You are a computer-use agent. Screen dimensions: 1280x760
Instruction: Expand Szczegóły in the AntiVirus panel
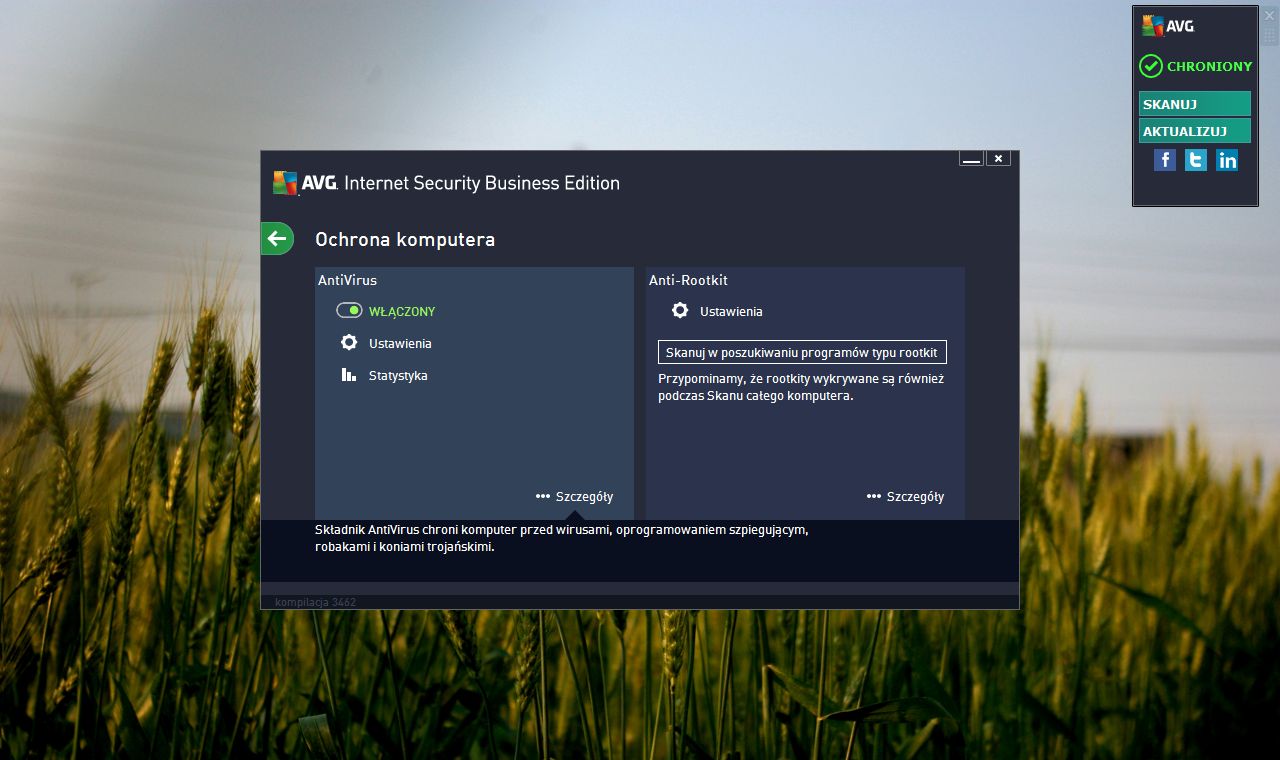click(574, 496)
